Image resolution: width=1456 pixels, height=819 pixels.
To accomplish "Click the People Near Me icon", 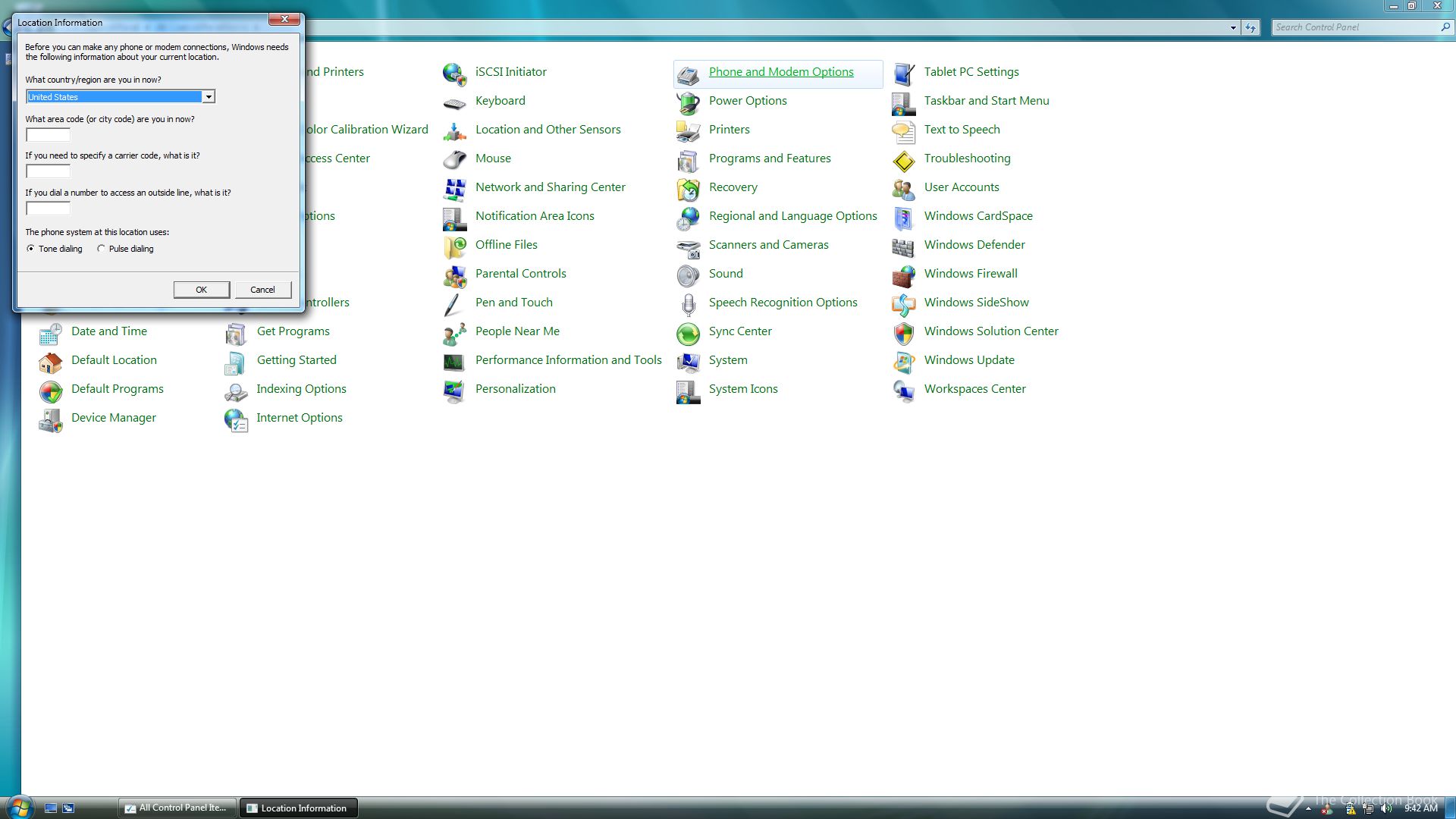I will 454,333.
